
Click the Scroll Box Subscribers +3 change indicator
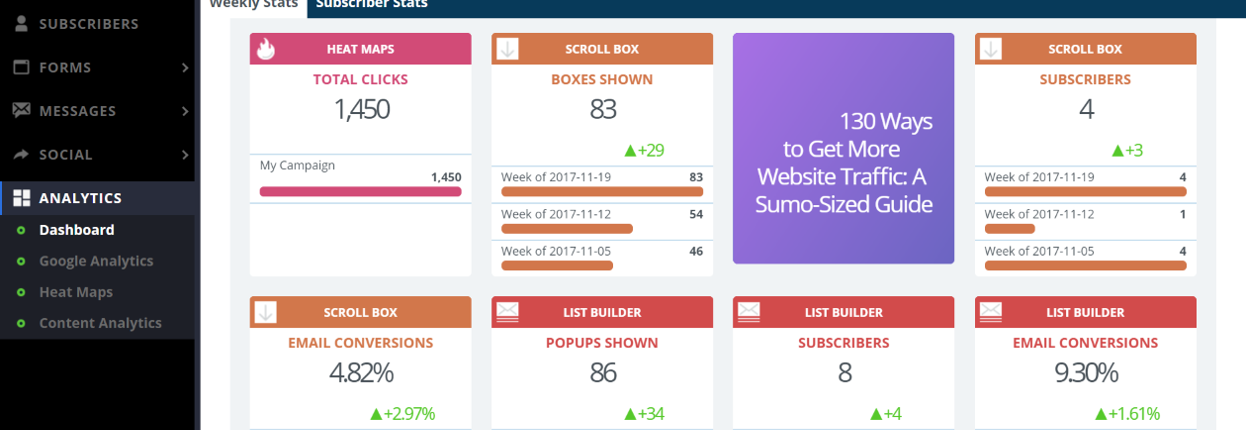pyautogui.click(x=1127, y=151)
